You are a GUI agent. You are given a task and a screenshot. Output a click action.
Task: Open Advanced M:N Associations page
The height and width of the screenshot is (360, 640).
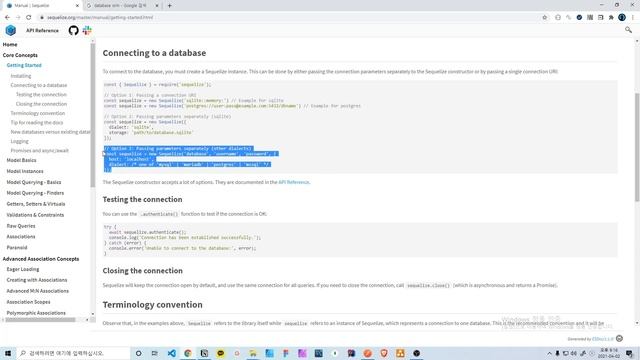pyautogui.click(x=38, y=291)
